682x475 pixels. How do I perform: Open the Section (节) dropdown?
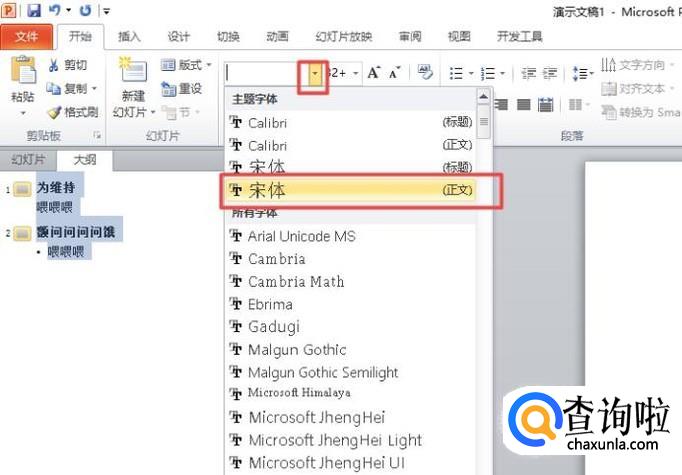(180, 113)
